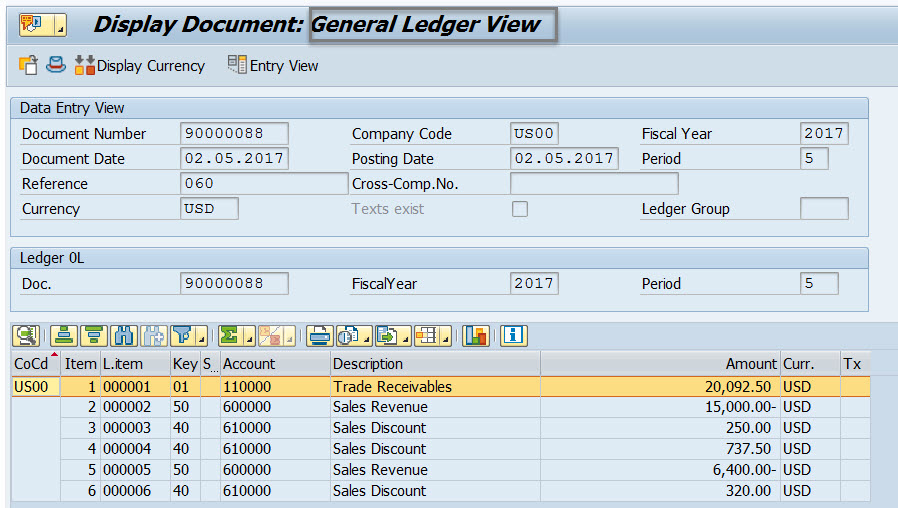
Task: Select the US00 company code cell
Action: [x=36, y=387]
